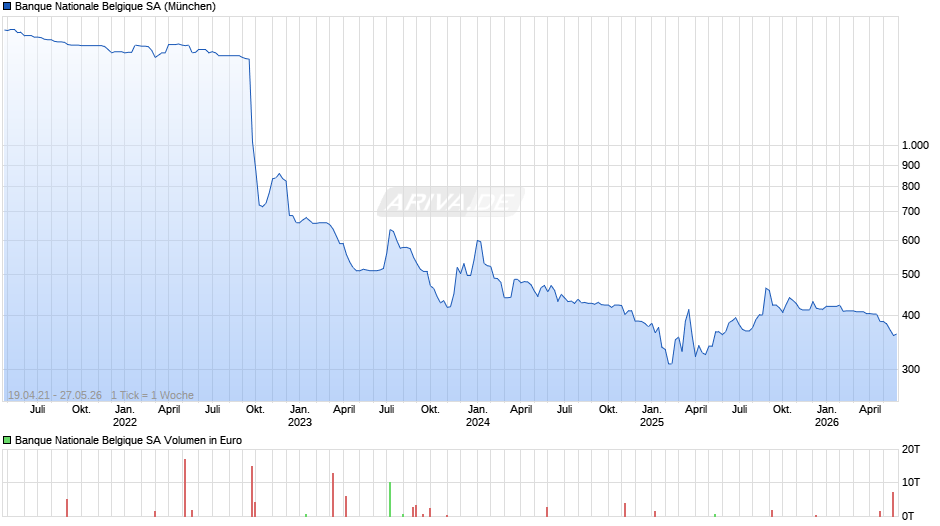Click the 400 price axis label
Image resolution: width=940 pixels, height=526 pixels.
coord(911,315)
